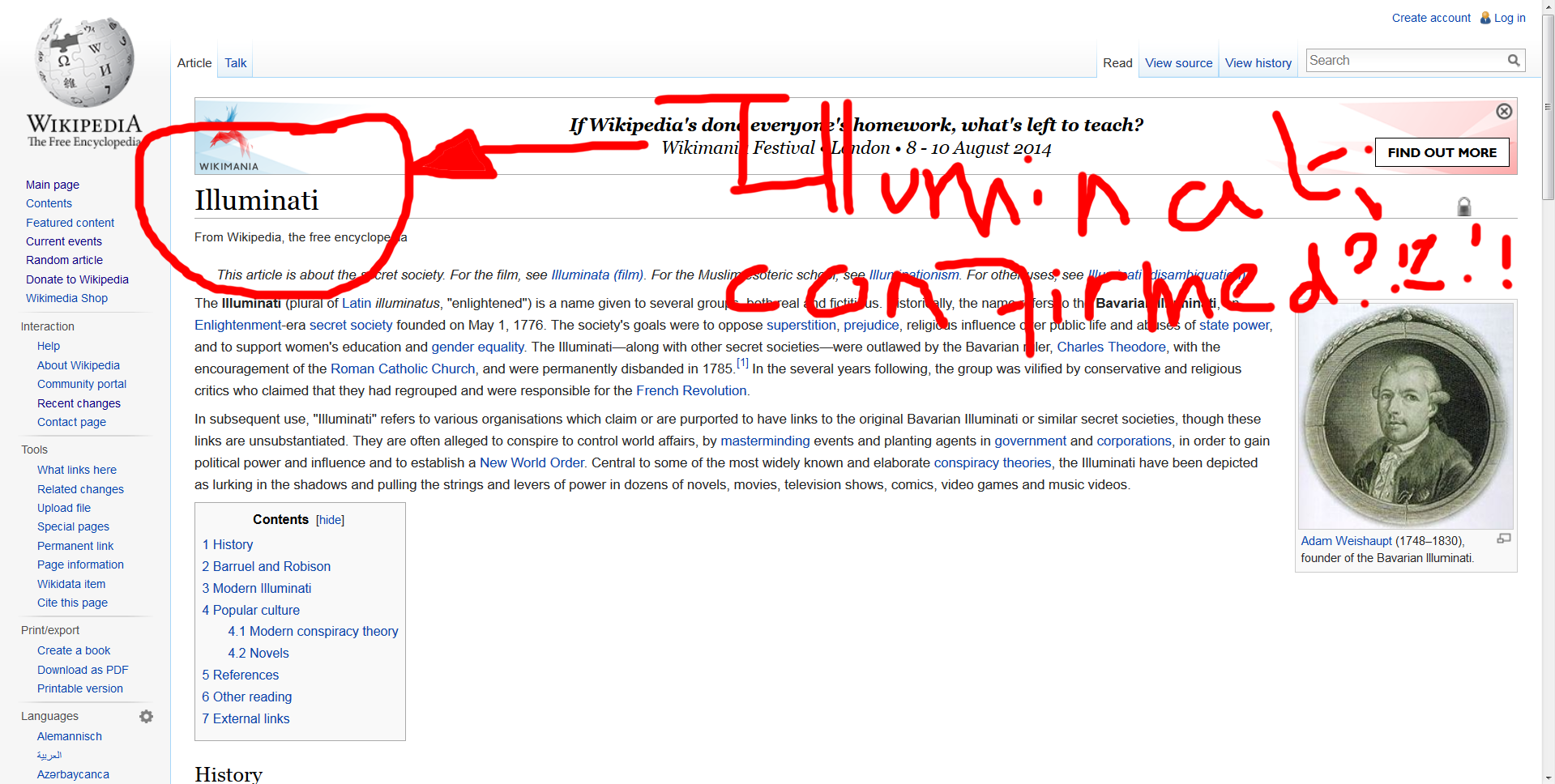This screenshot has width=1555, height=784.
Task: Hide the Contents table with hide toggle
Action: [x=330, y=520]
